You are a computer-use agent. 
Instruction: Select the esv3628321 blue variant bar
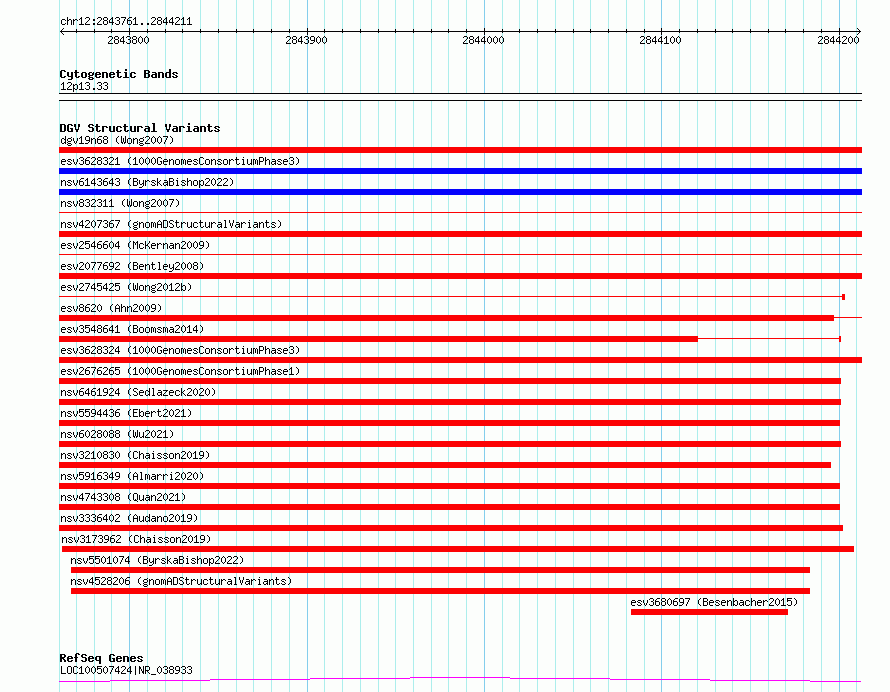point(460,171)
